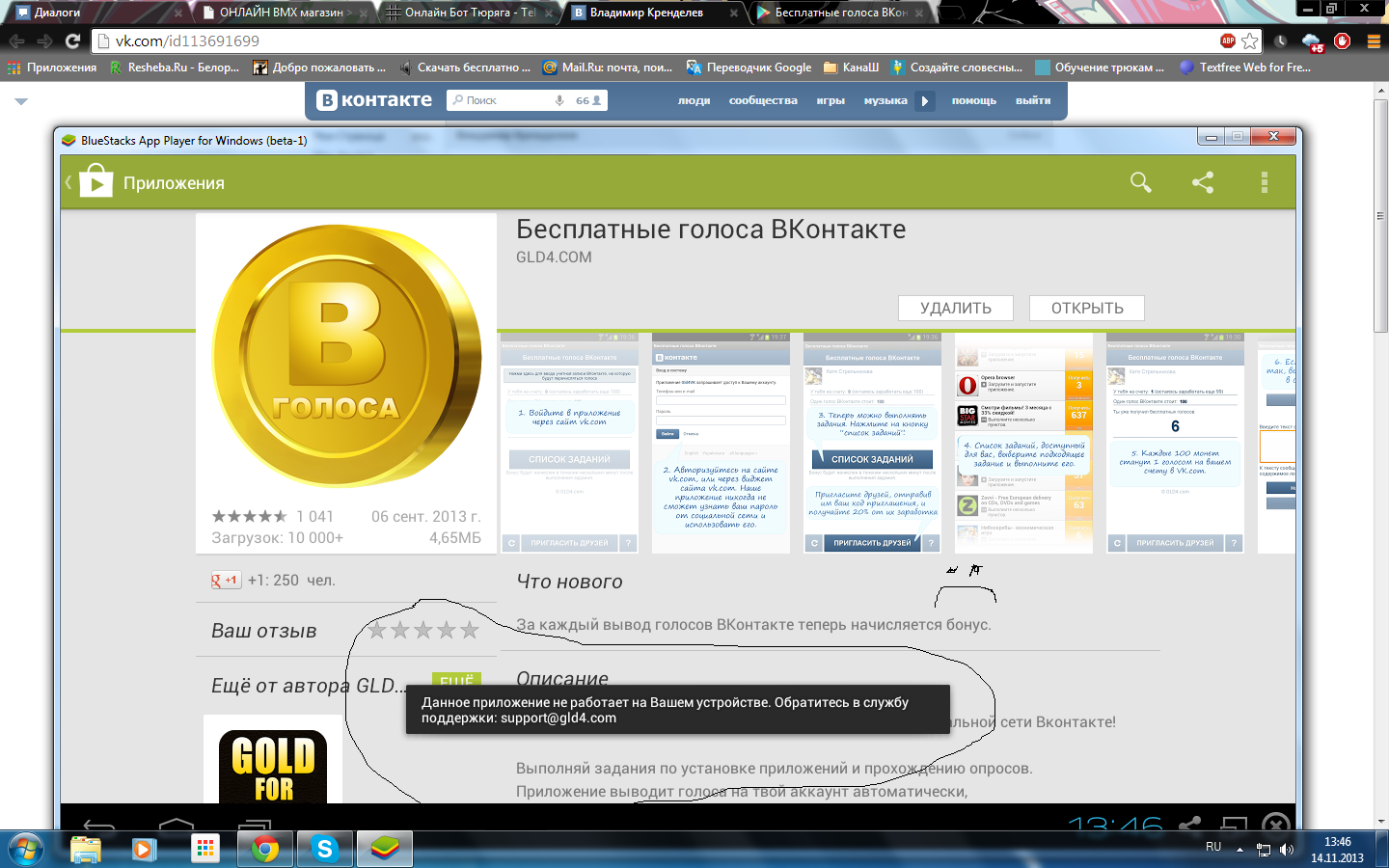The width and height of the screenshot is (1389, 868).
Task: Open the КанаШ bookmarks folder
Action: [x=852, y=68]
